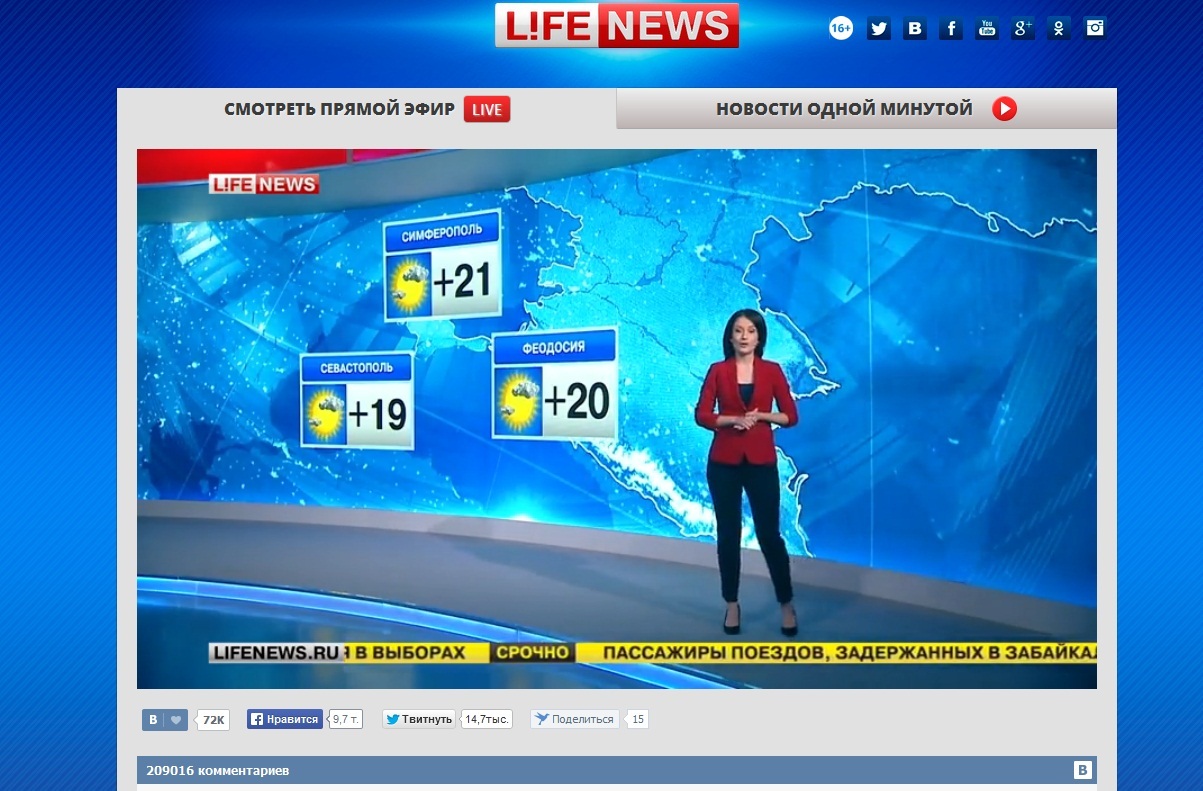Open the Facebook icon in the header

pyautogui.click(x=951, y=29)
